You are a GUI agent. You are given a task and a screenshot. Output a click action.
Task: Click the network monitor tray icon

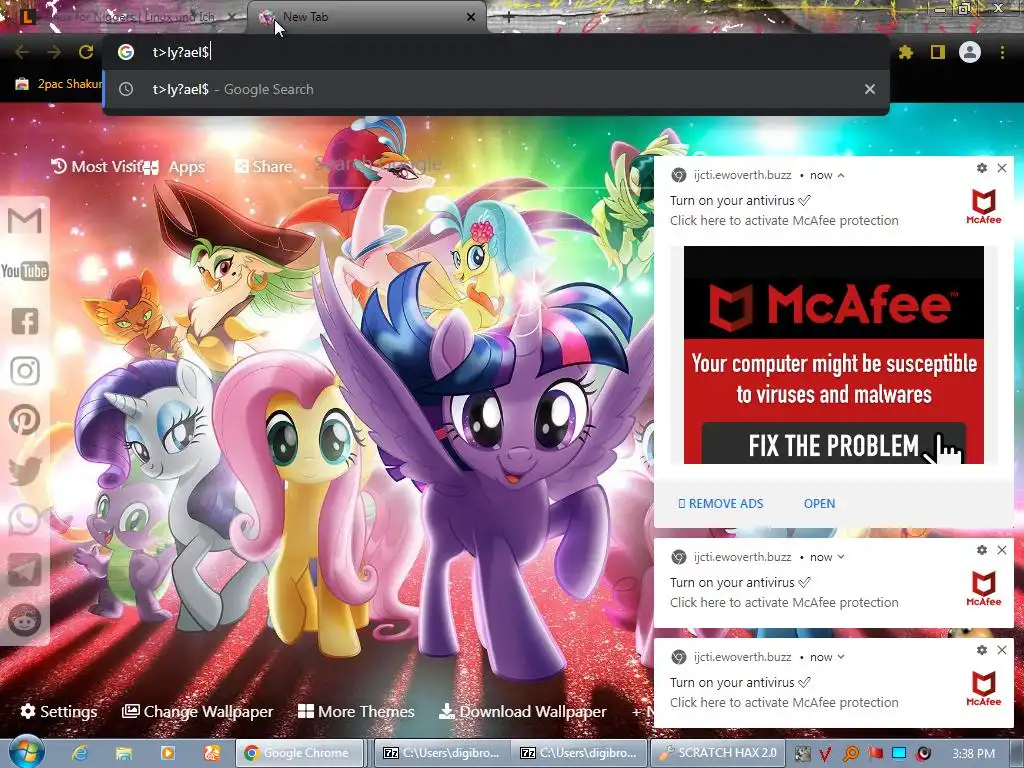pyautogui.click(x=899, y=754)
